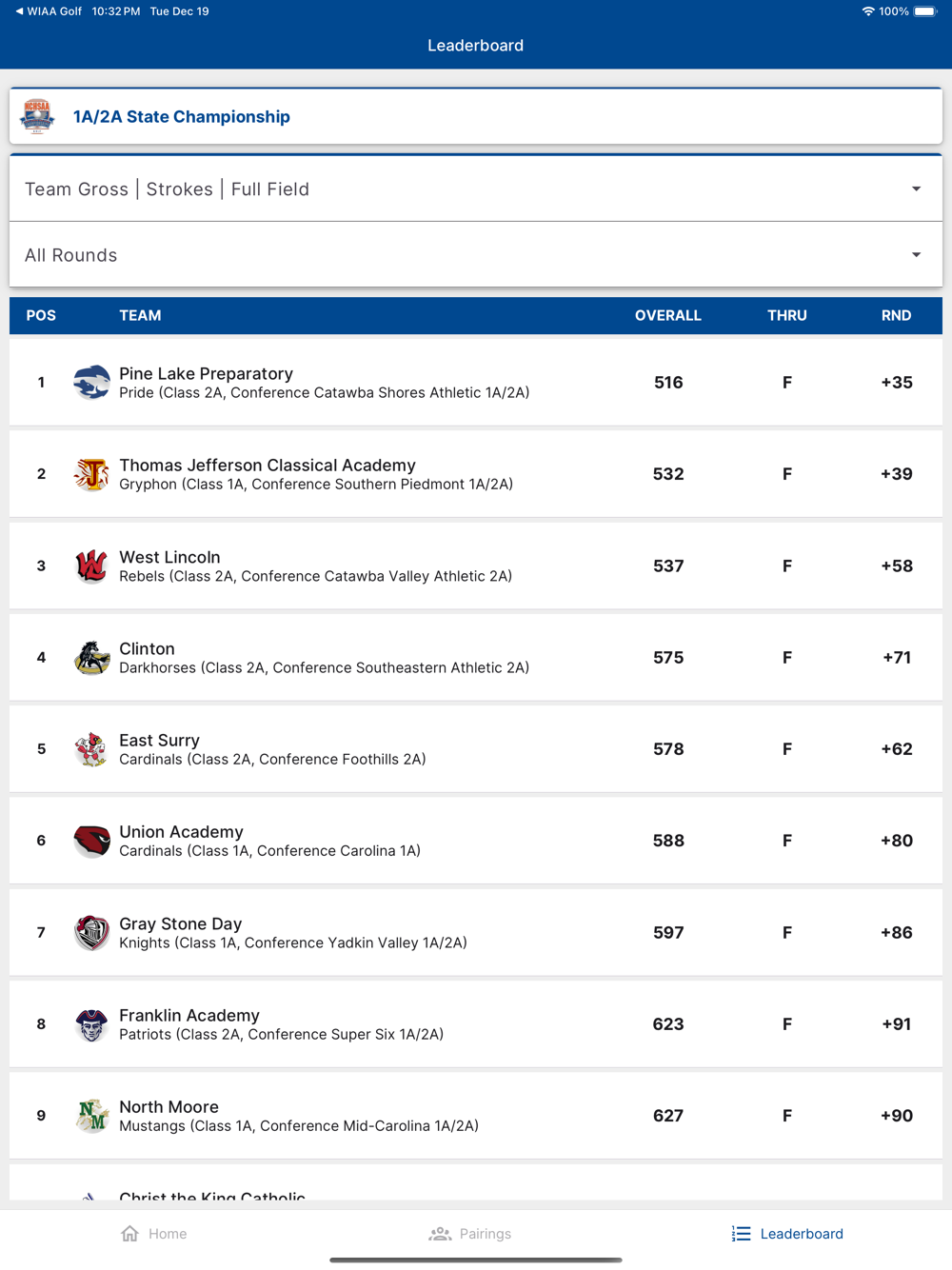The width and height of the screenshot is (952, 1270).
Task: Open the Team Gross Strokes Full Field dropdown
Action: pyautogui.click(x=475, y=189)
